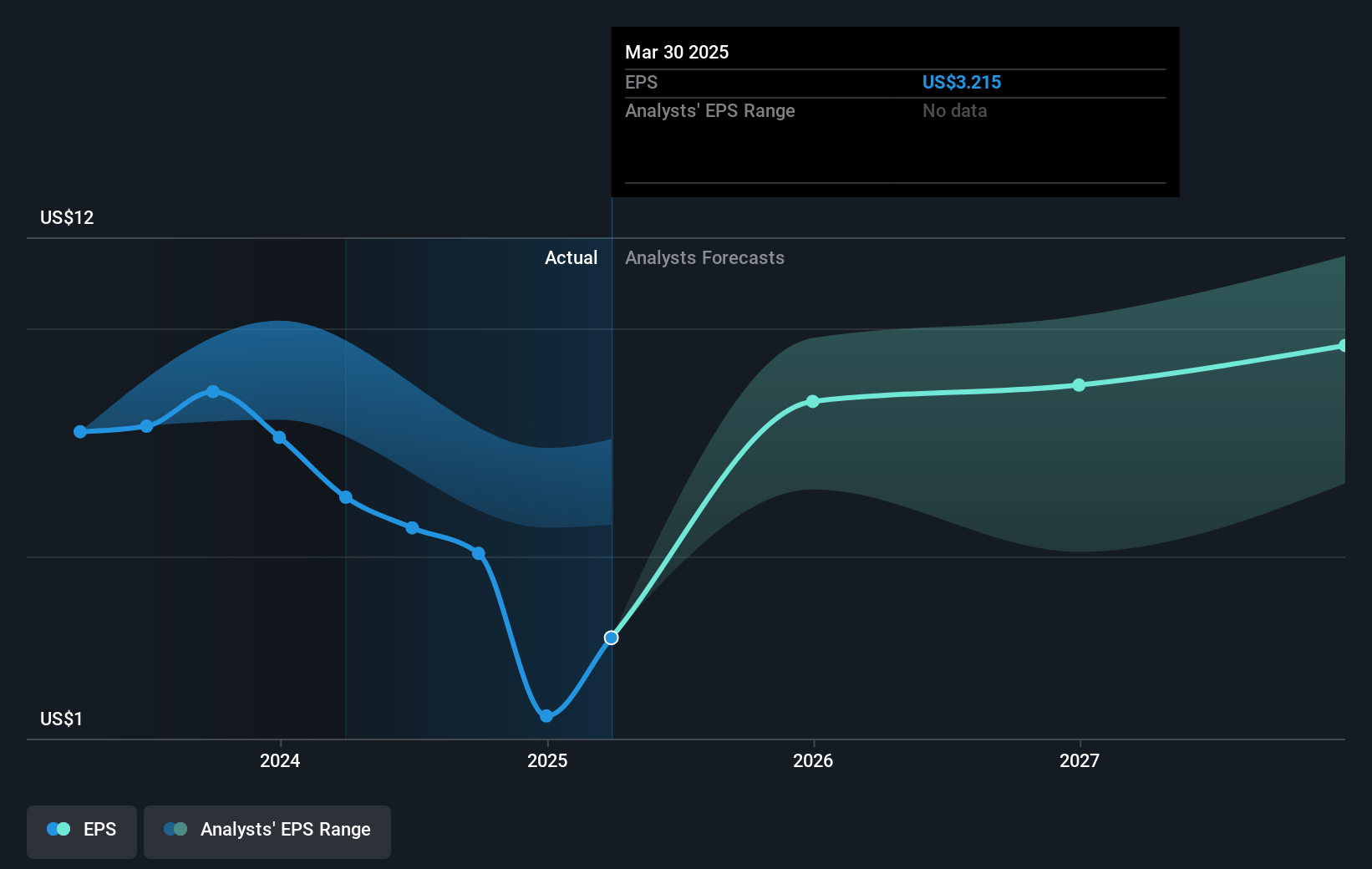Select the highlighted Mar 30 2025 data point
The width and height of the screenshot is (1372, 869).
point(612,638)
